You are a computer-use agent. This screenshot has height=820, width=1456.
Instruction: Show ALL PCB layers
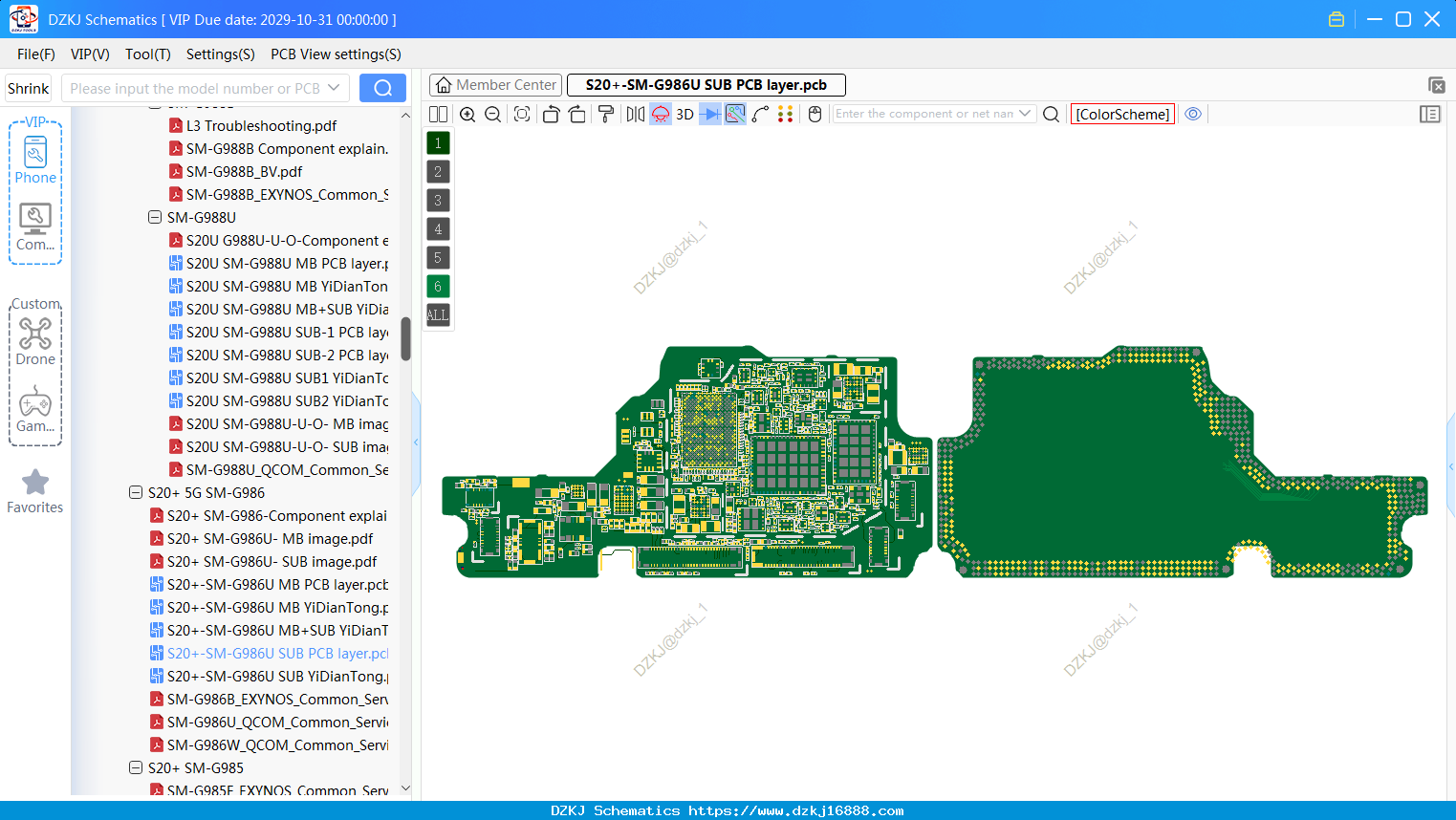438,314
